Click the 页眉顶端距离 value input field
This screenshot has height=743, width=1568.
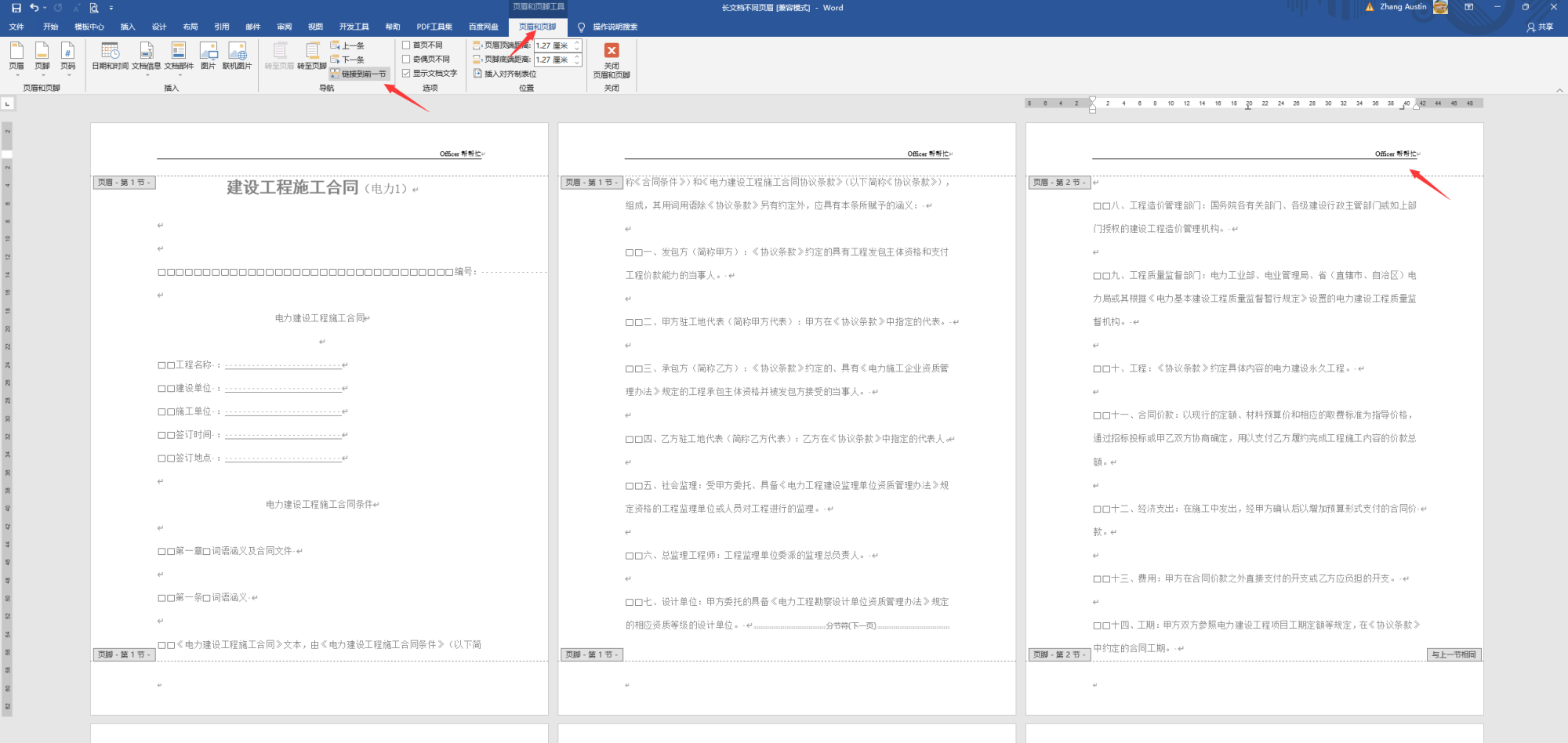(x=554, y=45)
